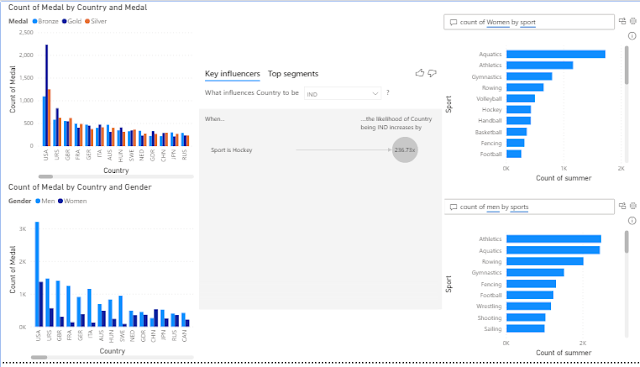
Task: Open the IND country dropdown
Action: click(342, 94)
